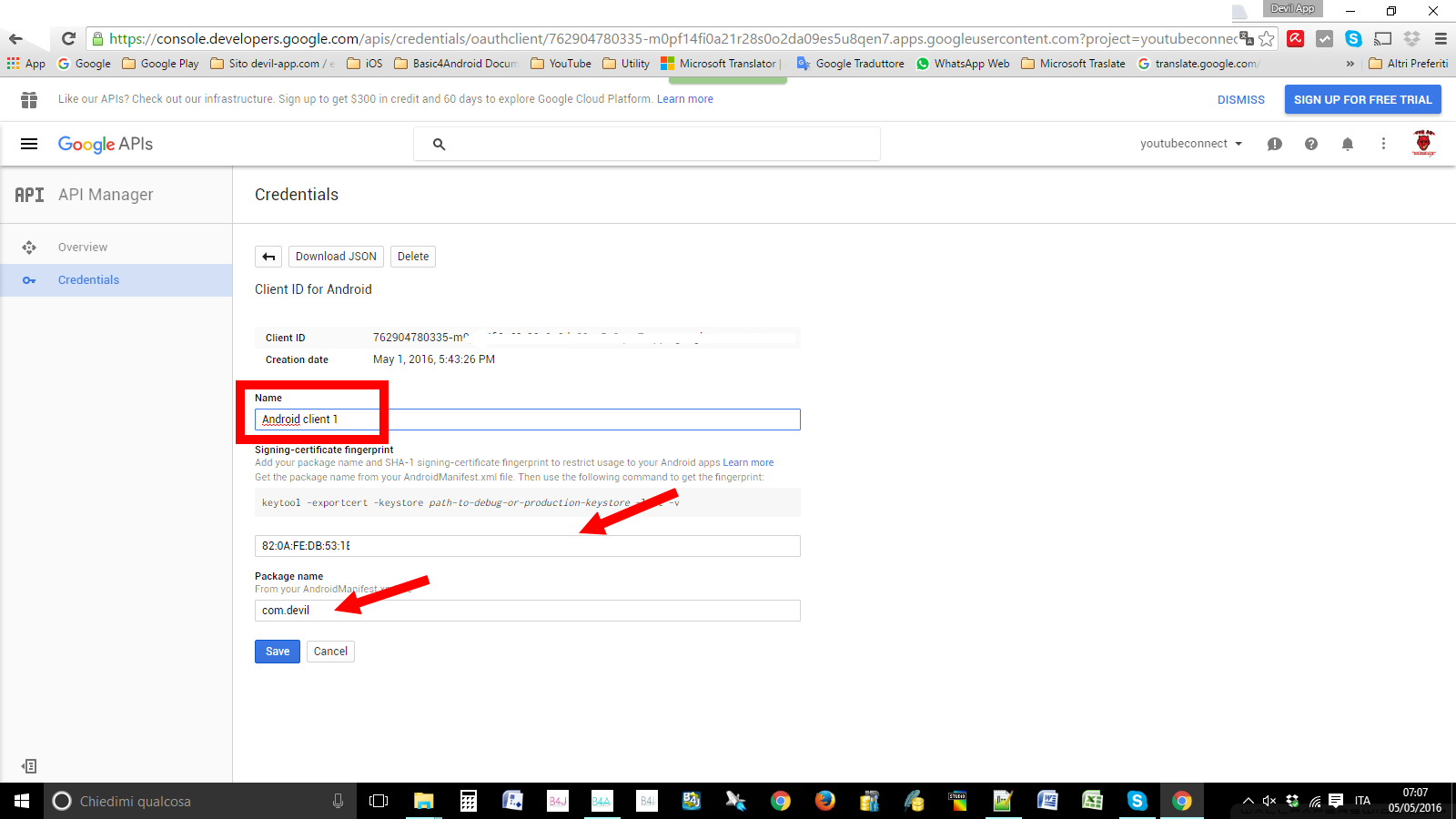Open the WhatsApp Web bookmark
The height and width of the screenshot is (819, 1456).
pos(963,64)
